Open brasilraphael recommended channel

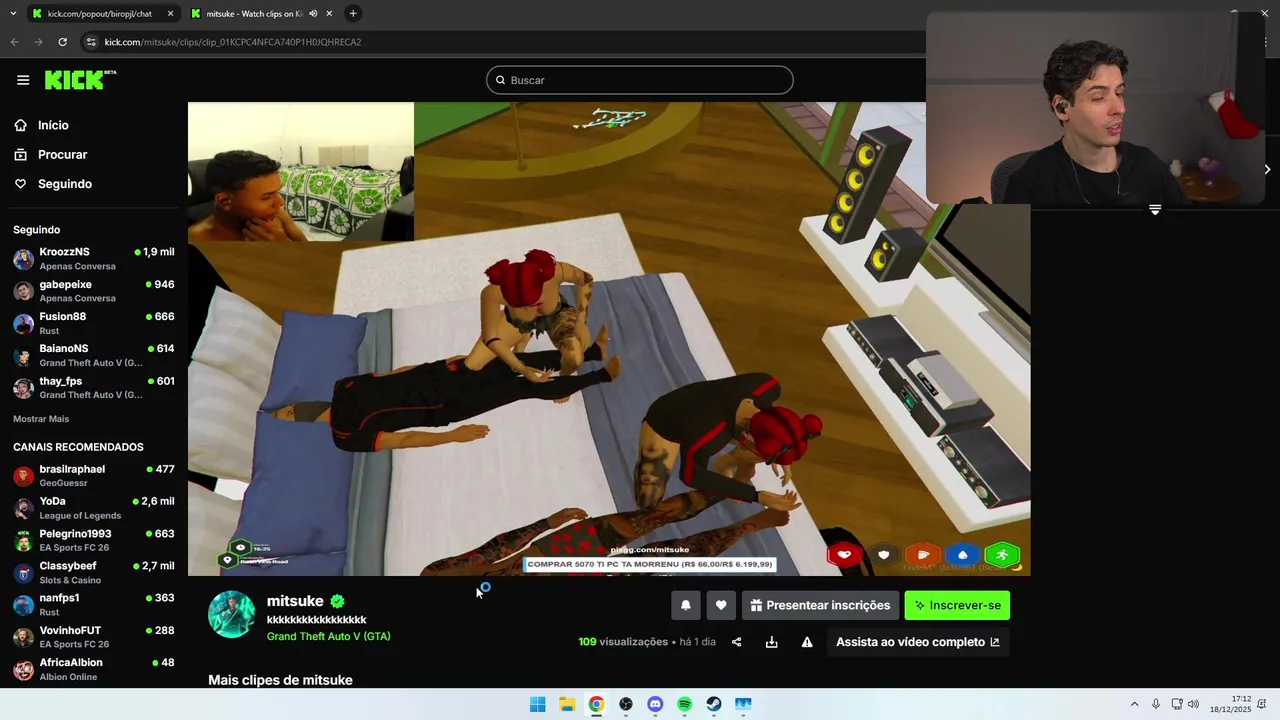pos(93,476)
